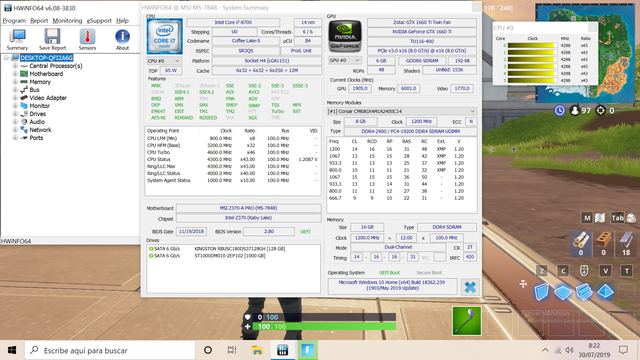The image size is (640, 360).
Task: Open the Sensors thermometer icon
Action: point(87,40)
